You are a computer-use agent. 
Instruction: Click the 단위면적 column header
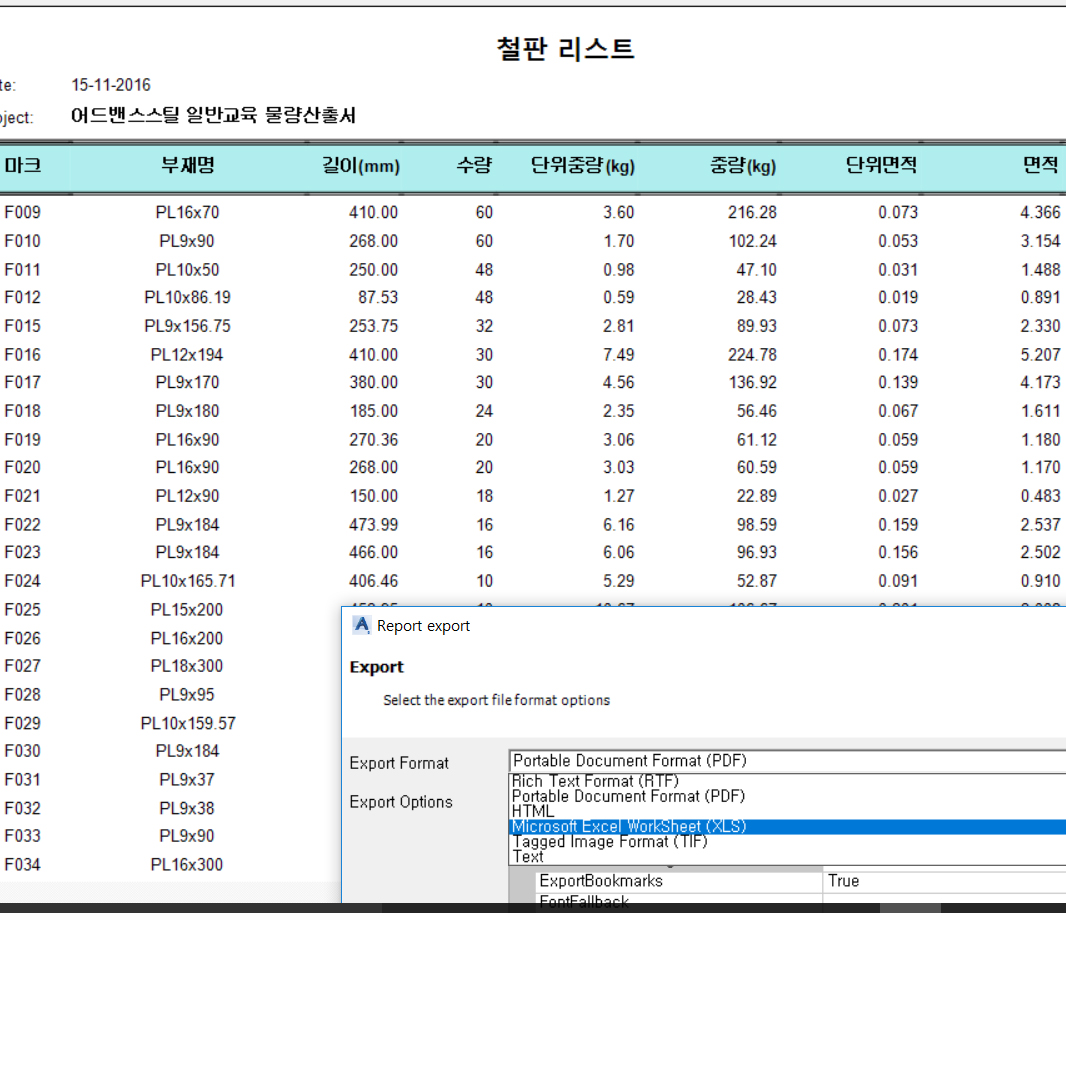881,165
